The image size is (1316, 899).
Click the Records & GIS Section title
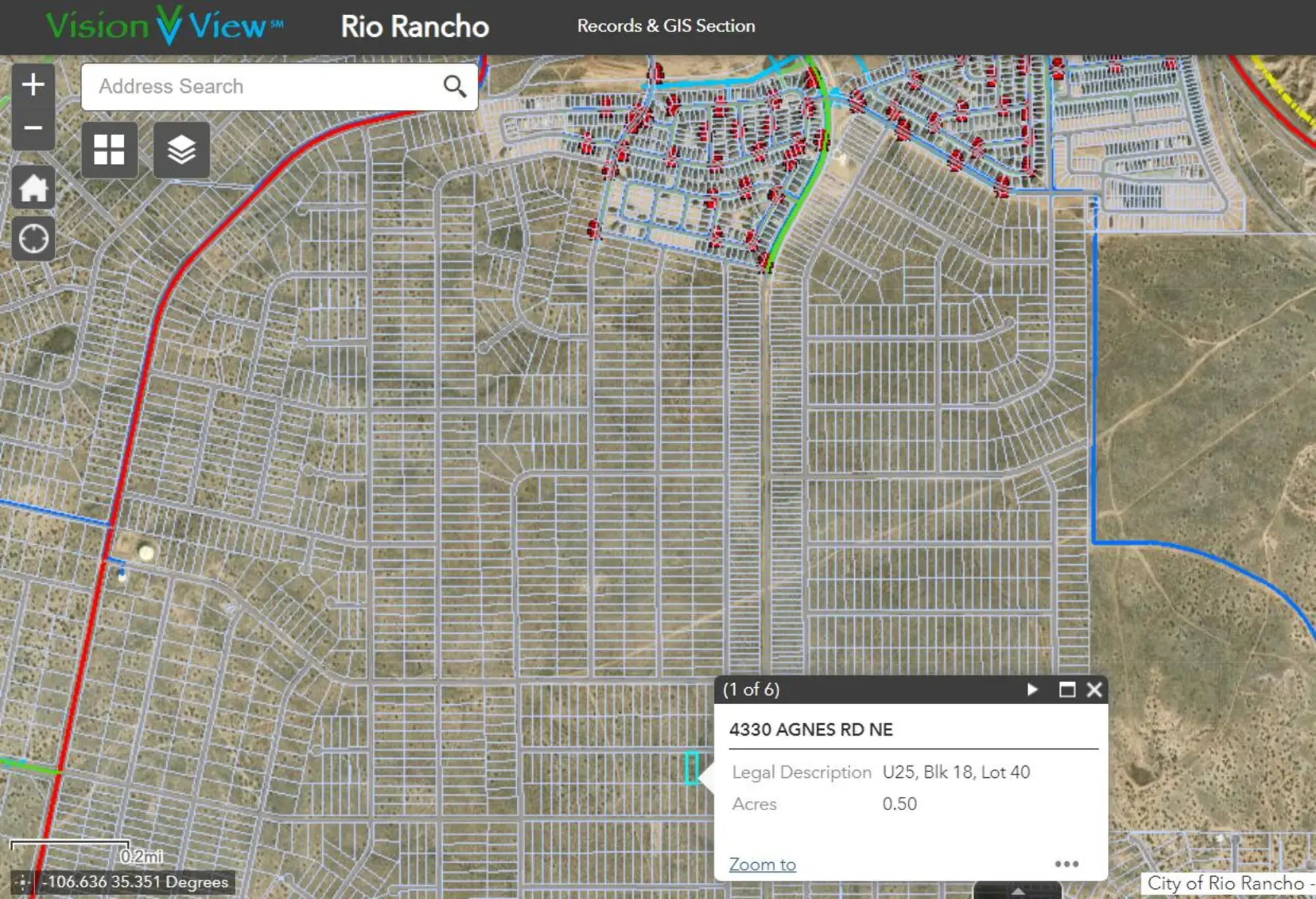(666, 26)
